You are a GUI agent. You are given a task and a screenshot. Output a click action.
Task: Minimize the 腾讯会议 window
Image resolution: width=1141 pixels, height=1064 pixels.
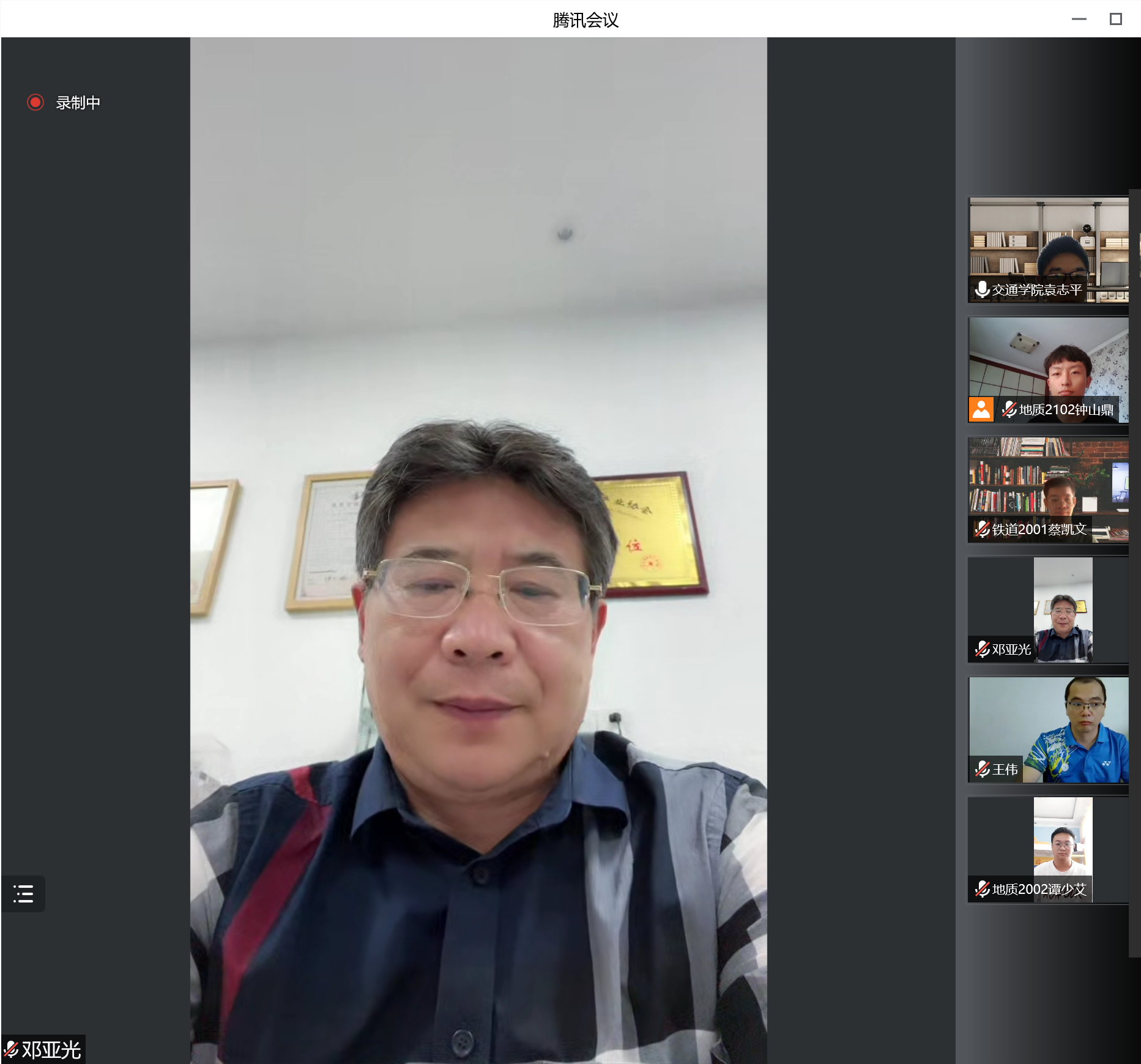tap(1079, 20)
